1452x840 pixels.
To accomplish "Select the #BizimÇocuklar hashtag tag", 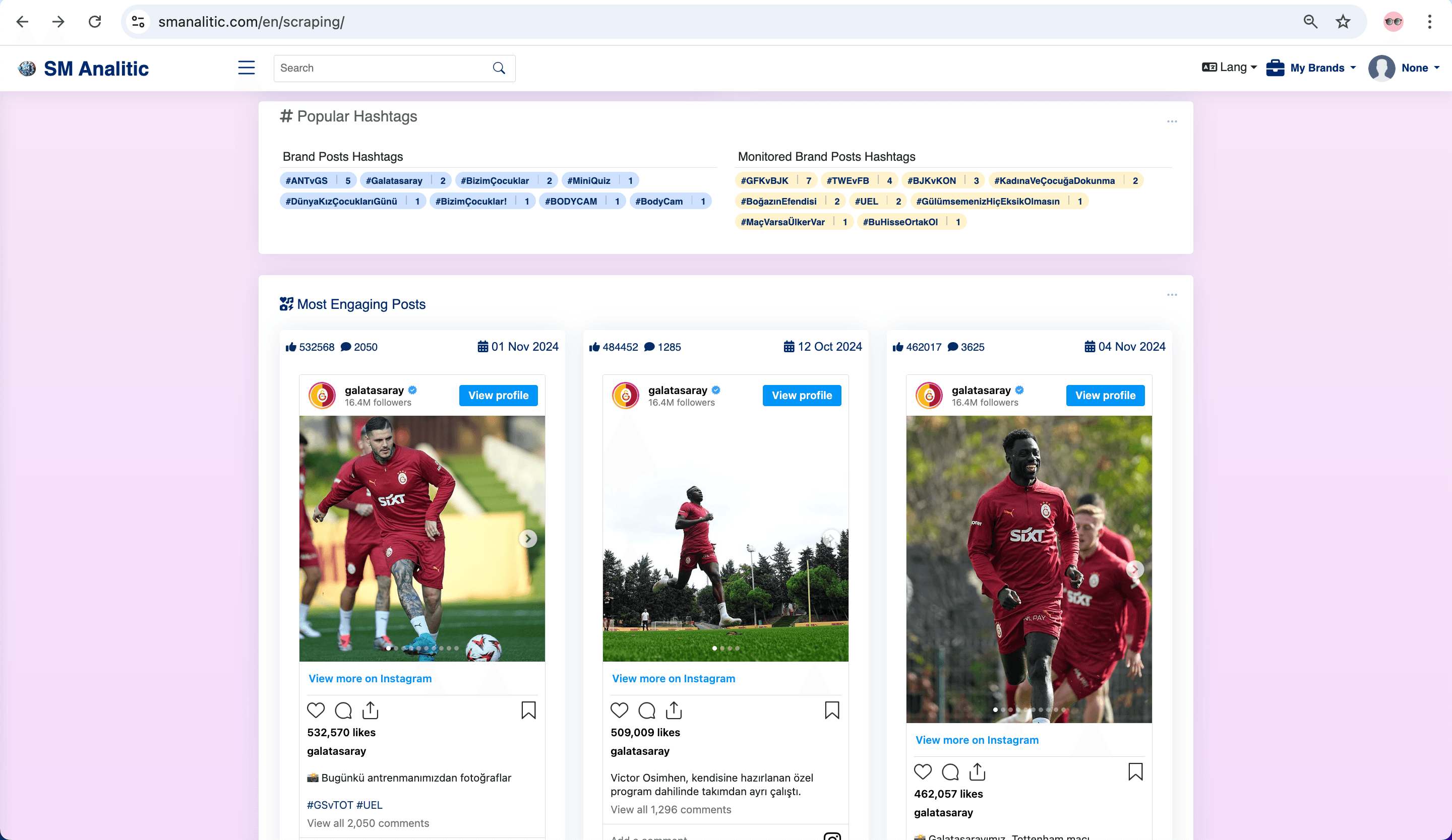I will [507, 181].
